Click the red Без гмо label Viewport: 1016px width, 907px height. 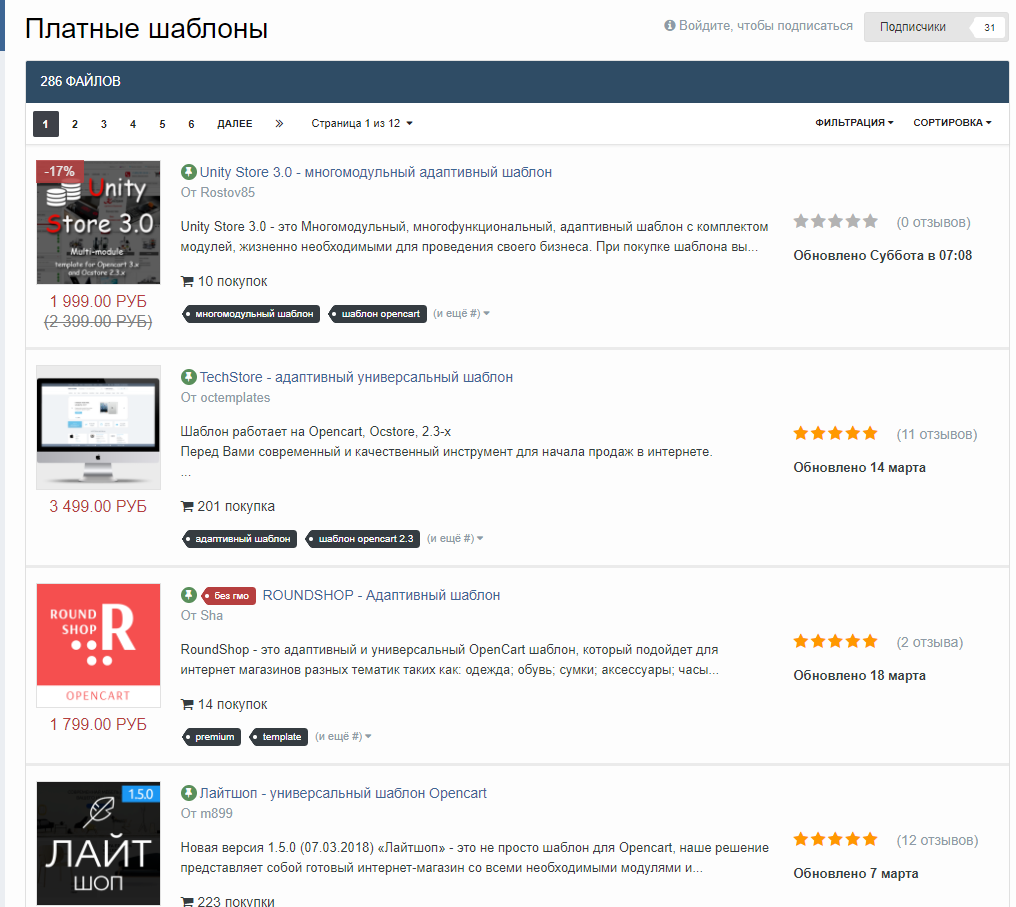click(229, 595)
